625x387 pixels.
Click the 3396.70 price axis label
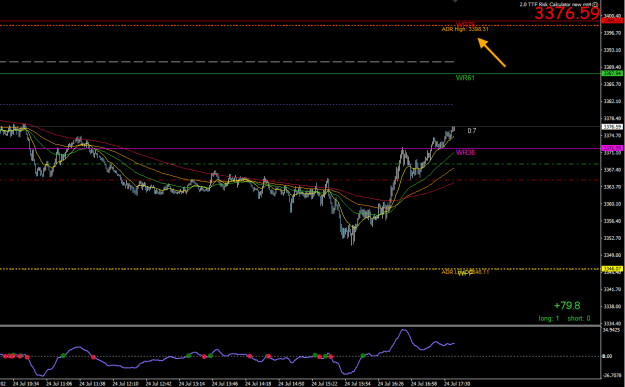point(613,33)
